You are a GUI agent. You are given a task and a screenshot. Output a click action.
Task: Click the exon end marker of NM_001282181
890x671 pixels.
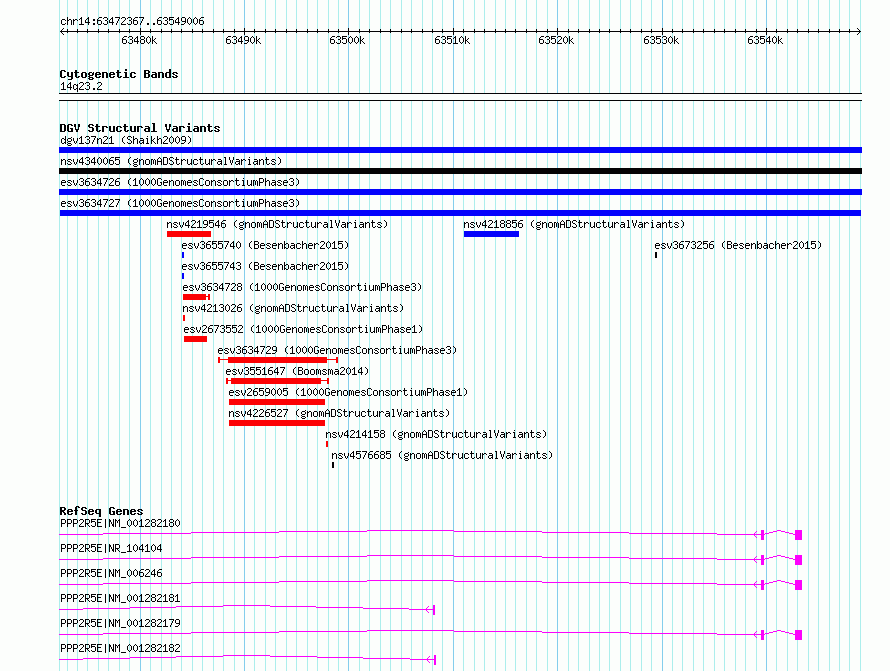pyautogui.click(x=434, y=610)
